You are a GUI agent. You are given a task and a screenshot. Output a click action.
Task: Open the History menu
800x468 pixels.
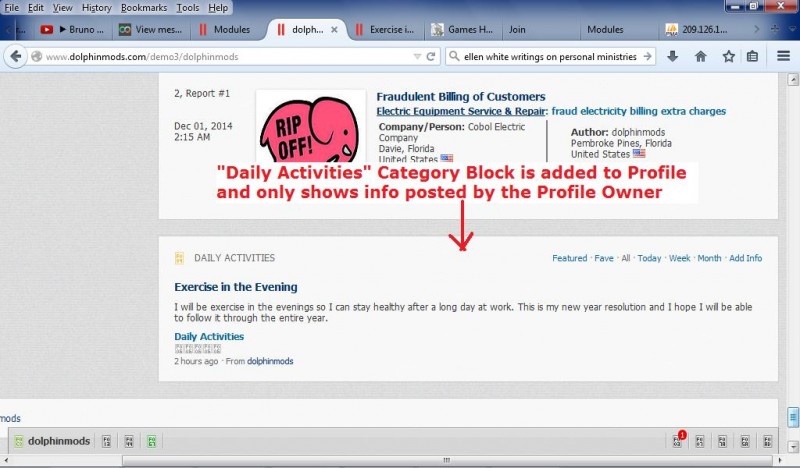coord(96,8)
